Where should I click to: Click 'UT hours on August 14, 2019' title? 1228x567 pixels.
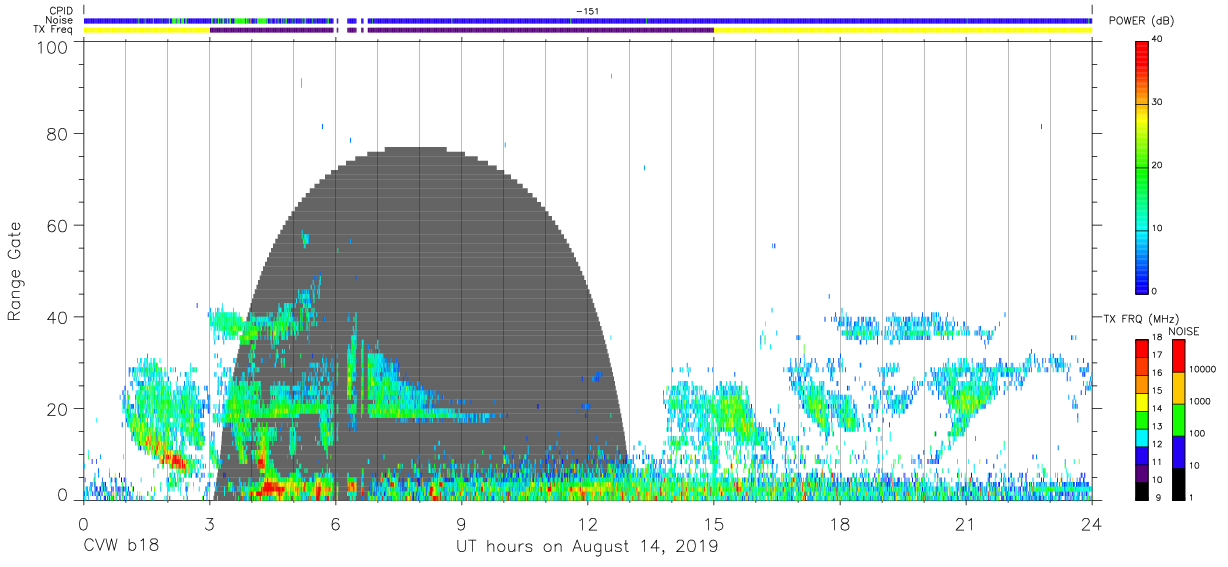tap(587, 546)
